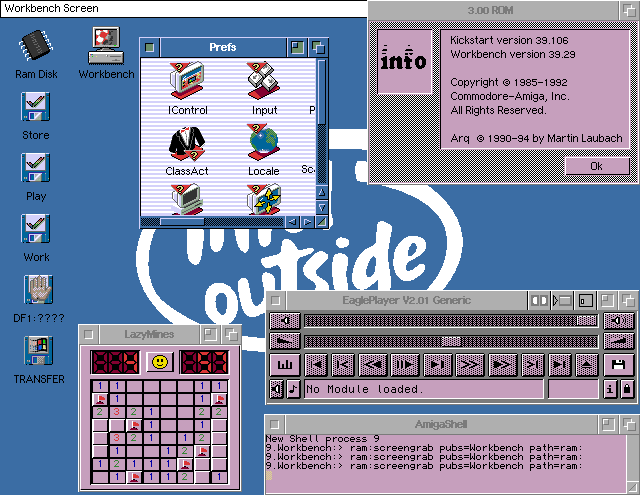Select the Workbench disk icon
The width and height of the screenshot is (640, 495).
click(x=106, y=45)
